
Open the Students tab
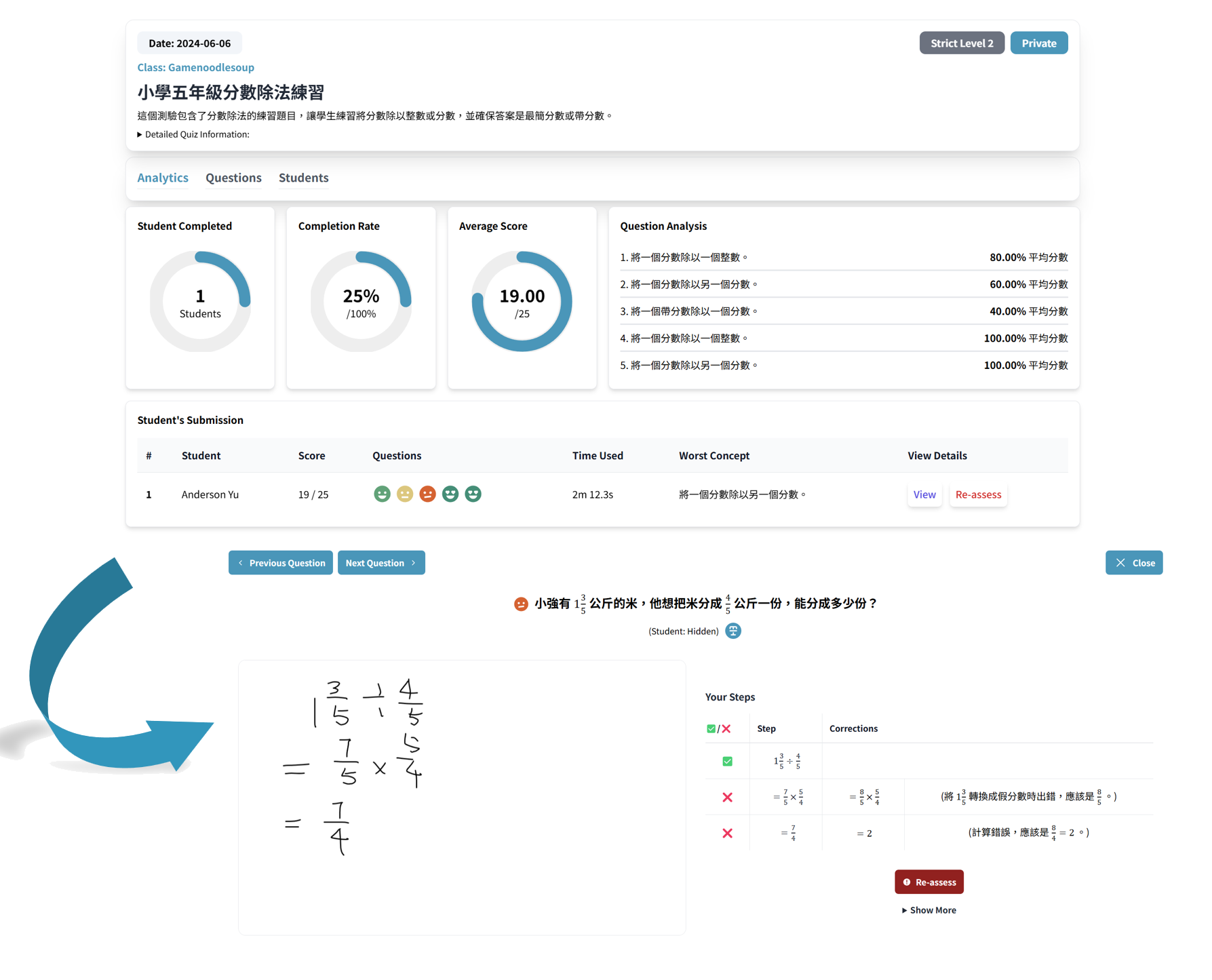(x=303, y=178)
